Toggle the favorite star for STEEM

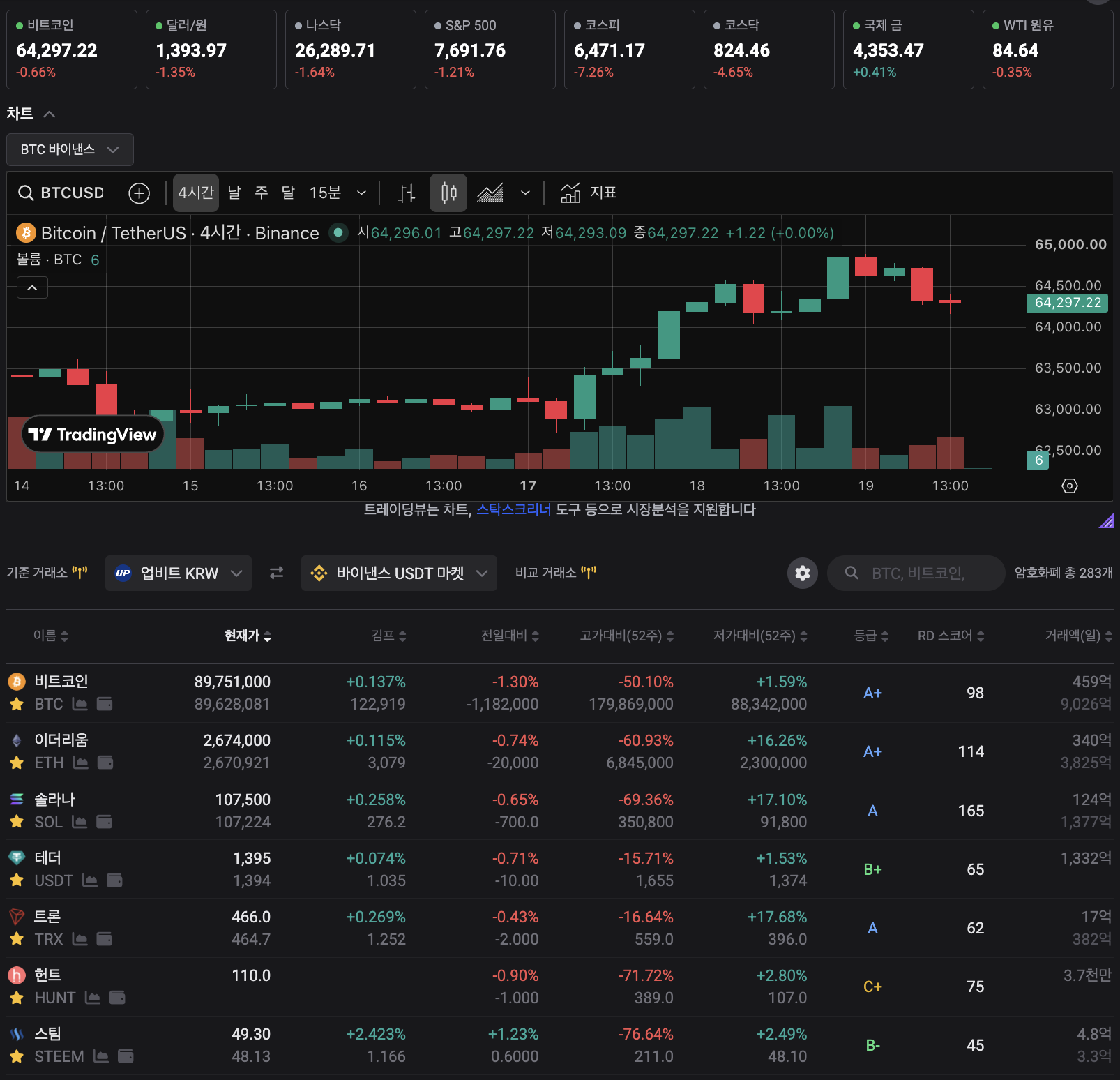(17, 1056)
